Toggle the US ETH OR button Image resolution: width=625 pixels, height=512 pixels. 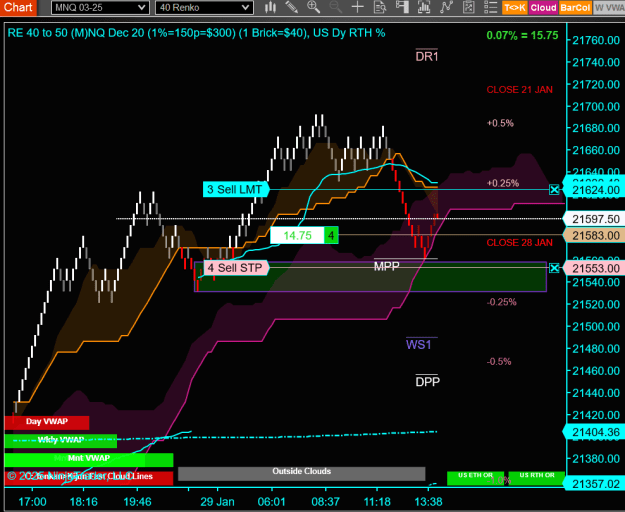(475, 477)
